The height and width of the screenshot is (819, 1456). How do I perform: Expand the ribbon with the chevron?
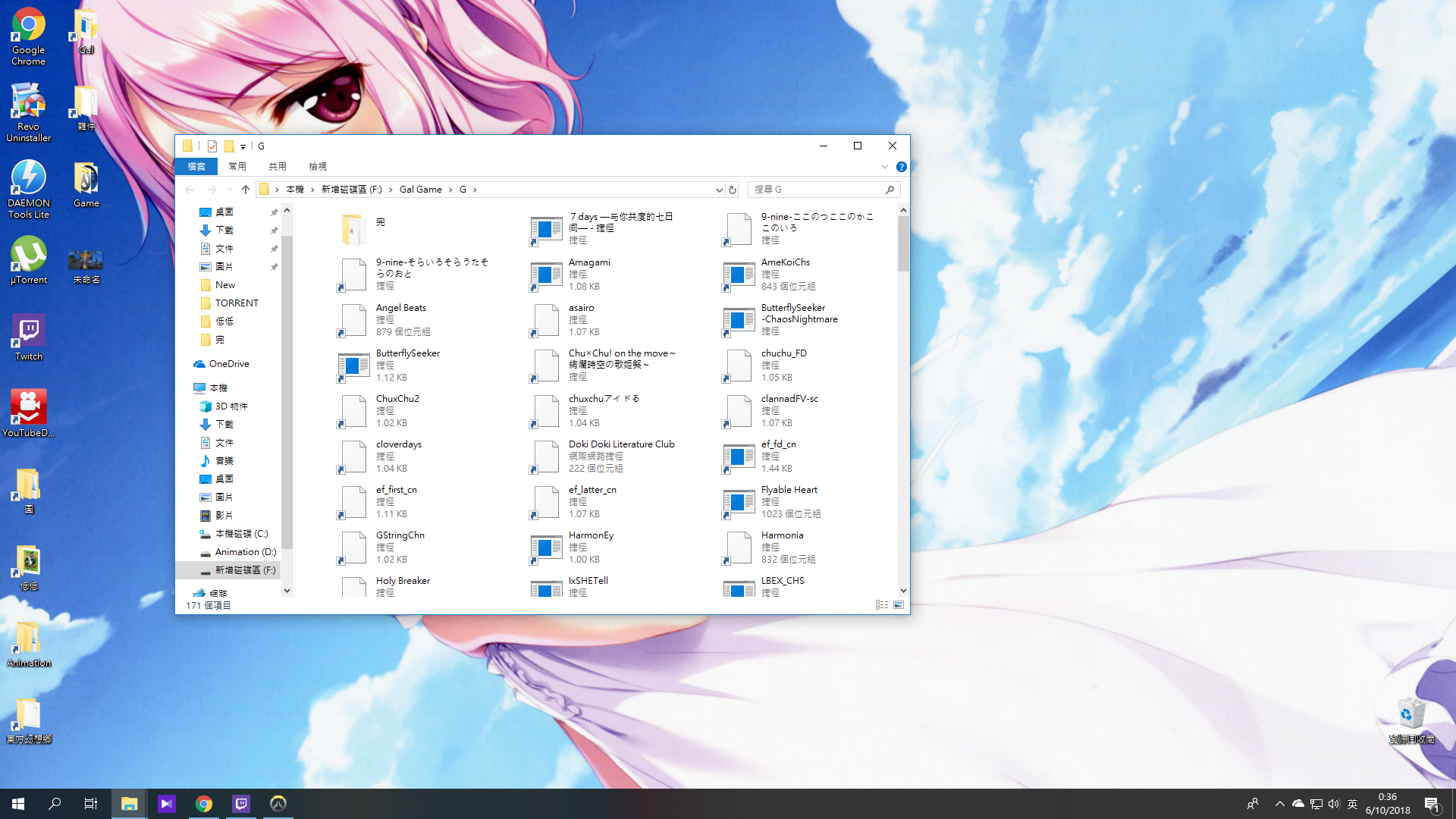tap(884, 167)
